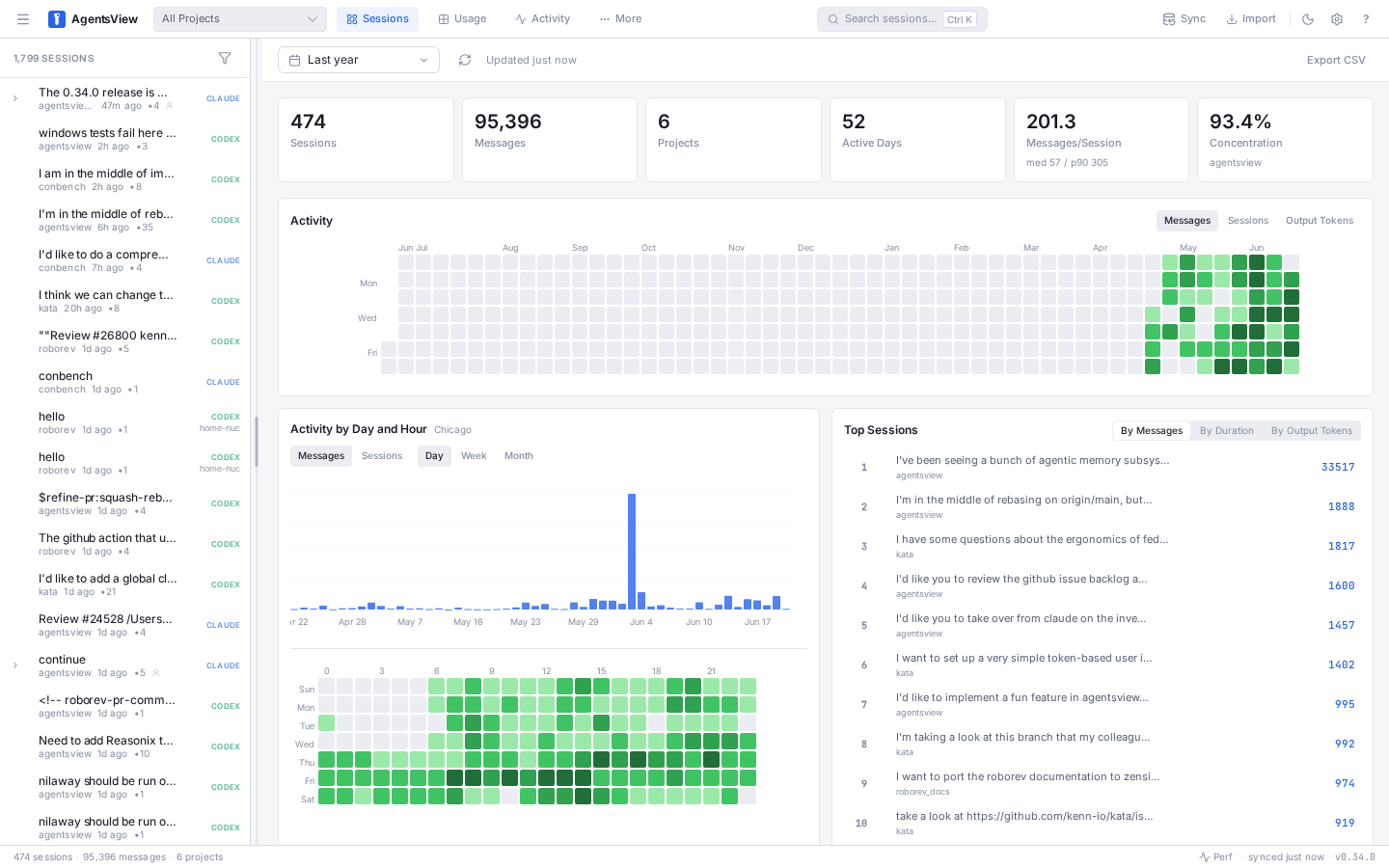Open the More menu

tap(620, 19)
